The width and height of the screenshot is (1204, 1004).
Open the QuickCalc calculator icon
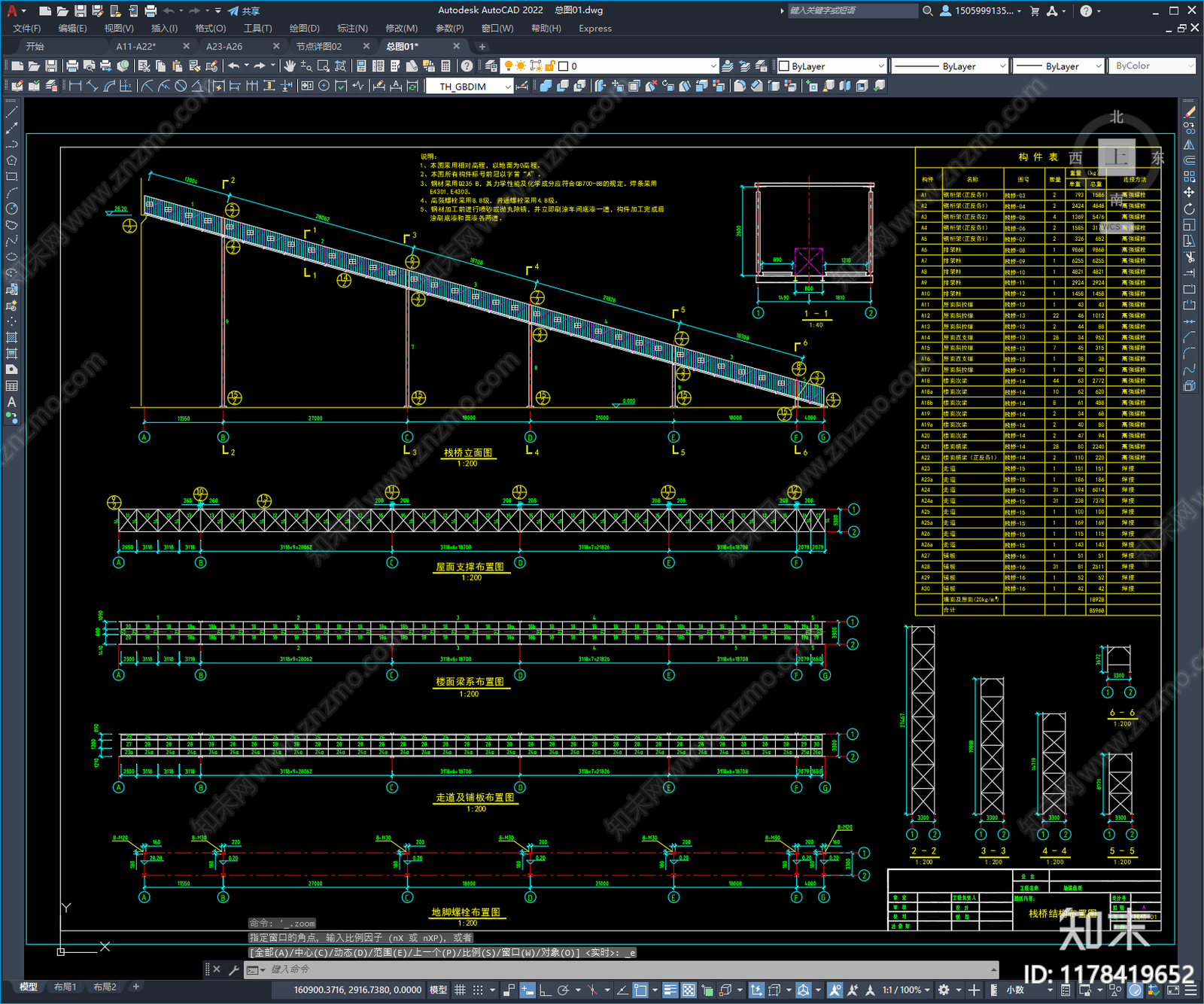coord(445,66)
